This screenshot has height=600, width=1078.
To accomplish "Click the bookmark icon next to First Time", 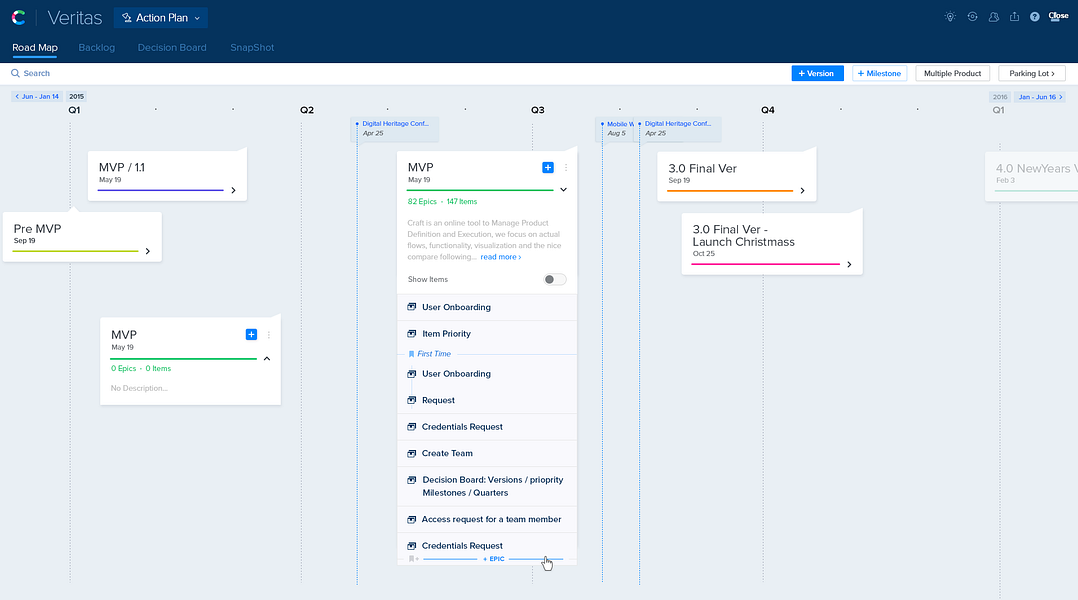I will [411, 354].
